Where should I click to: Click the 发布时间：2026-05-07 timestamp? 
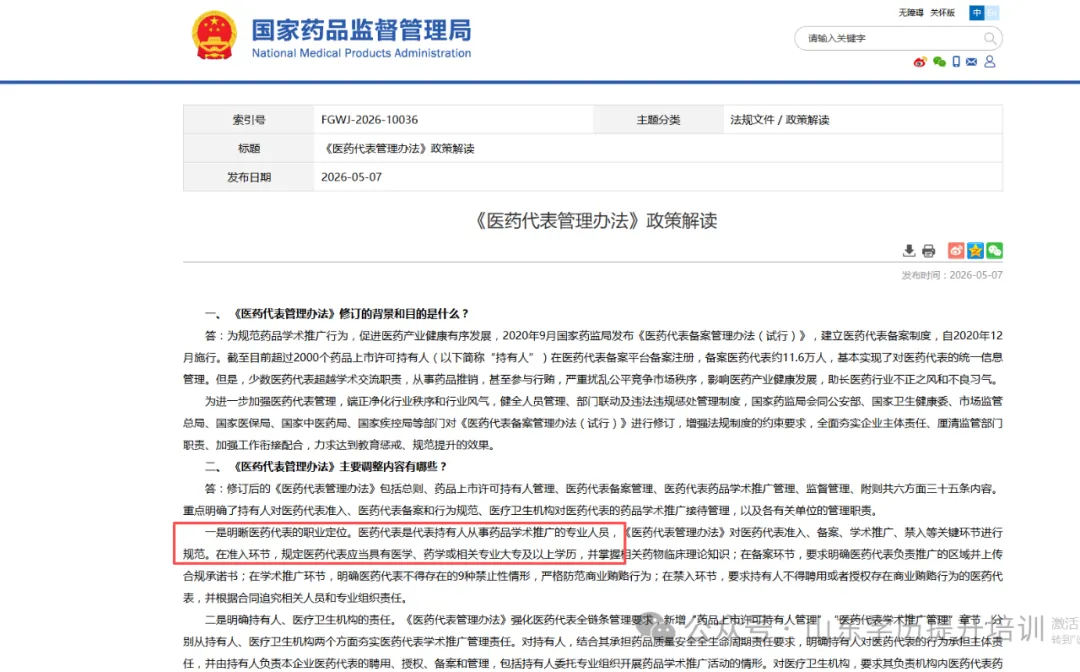(x=952, y=275)
